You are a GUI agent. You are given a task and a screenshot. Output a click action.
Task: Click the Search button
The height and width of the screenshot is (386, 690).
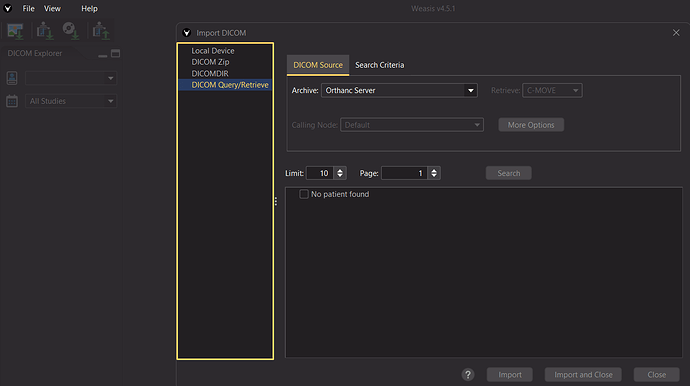click(x=509, y=173)
